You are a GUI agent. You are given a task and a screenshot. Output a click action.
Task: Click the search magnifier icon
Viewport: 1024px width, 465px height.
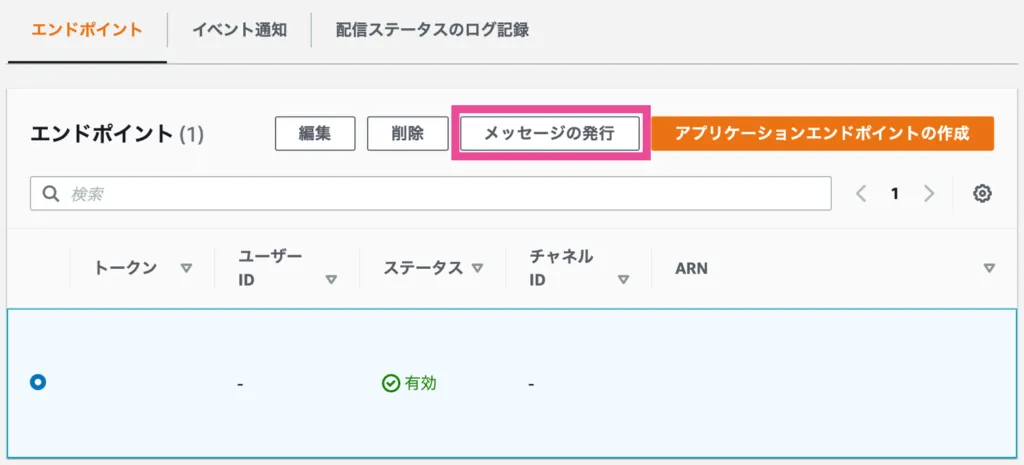pos(50,194)
